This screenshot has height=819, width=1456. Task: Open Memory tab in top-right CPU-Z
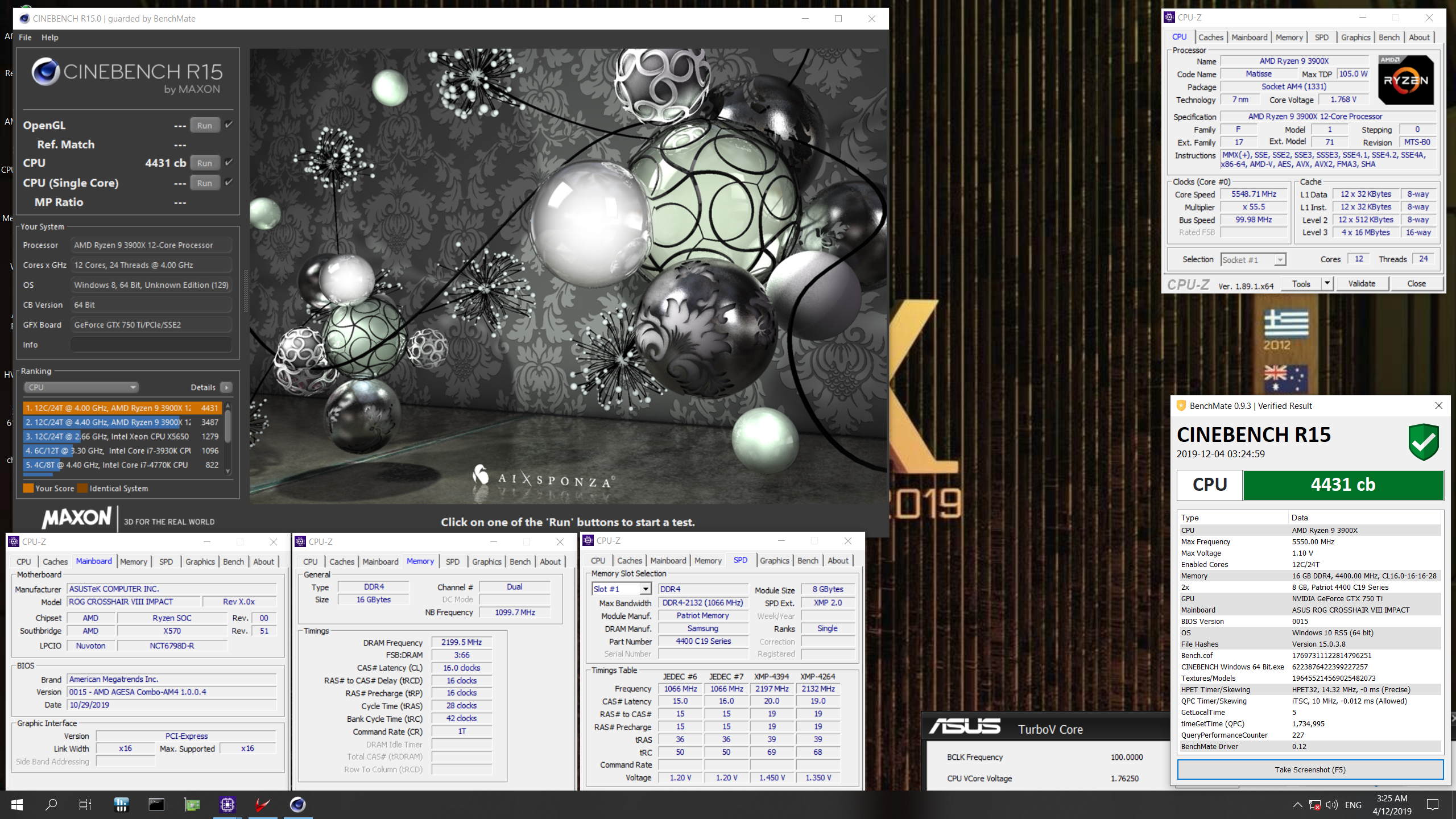[1289, 37]
